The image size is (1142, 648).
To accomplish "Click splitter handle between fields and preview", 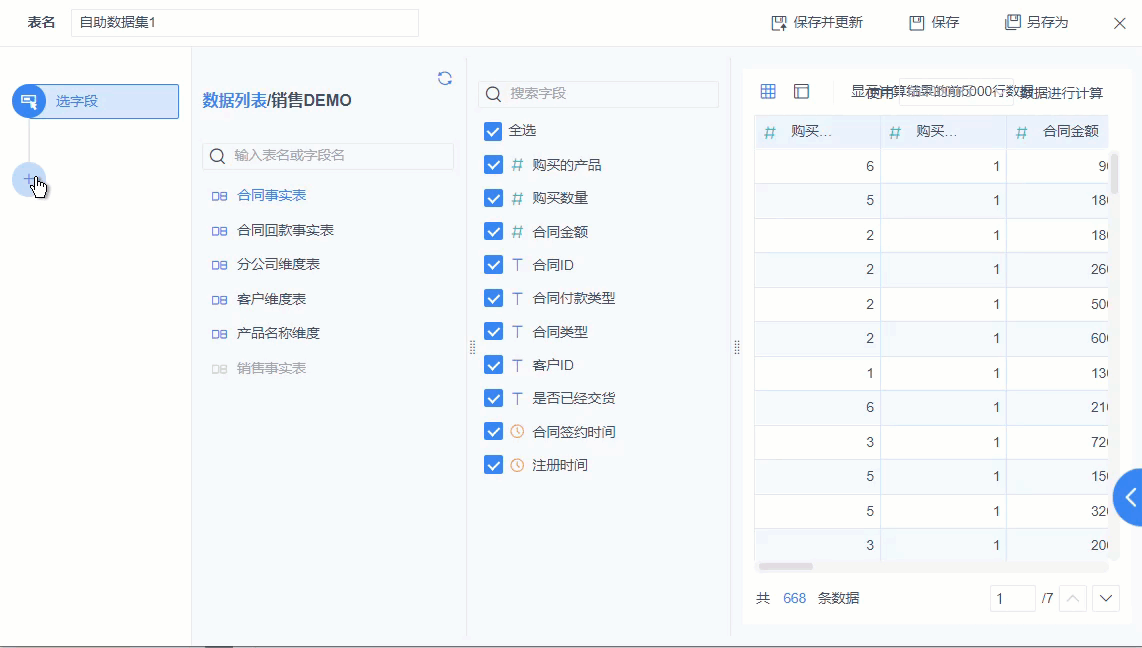I will click(737, 347).
